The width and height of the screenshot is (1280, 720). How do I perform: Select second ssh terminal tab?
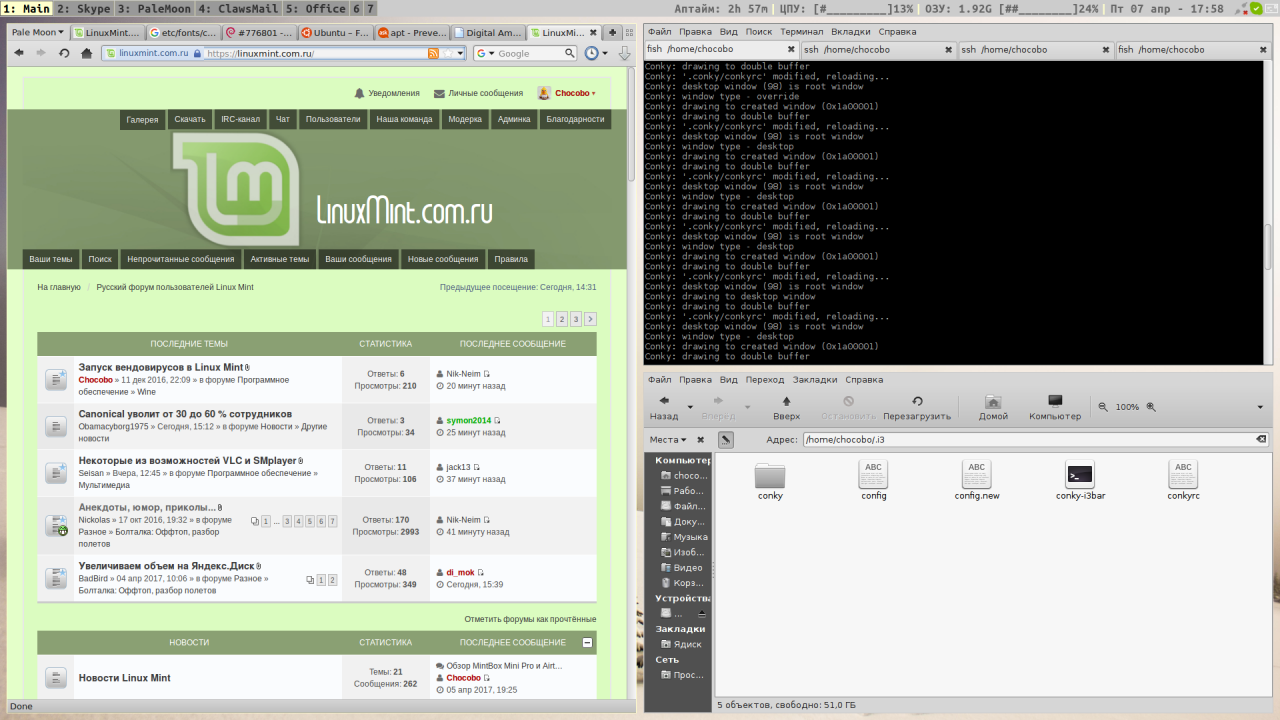click(x=1036, y=49)
